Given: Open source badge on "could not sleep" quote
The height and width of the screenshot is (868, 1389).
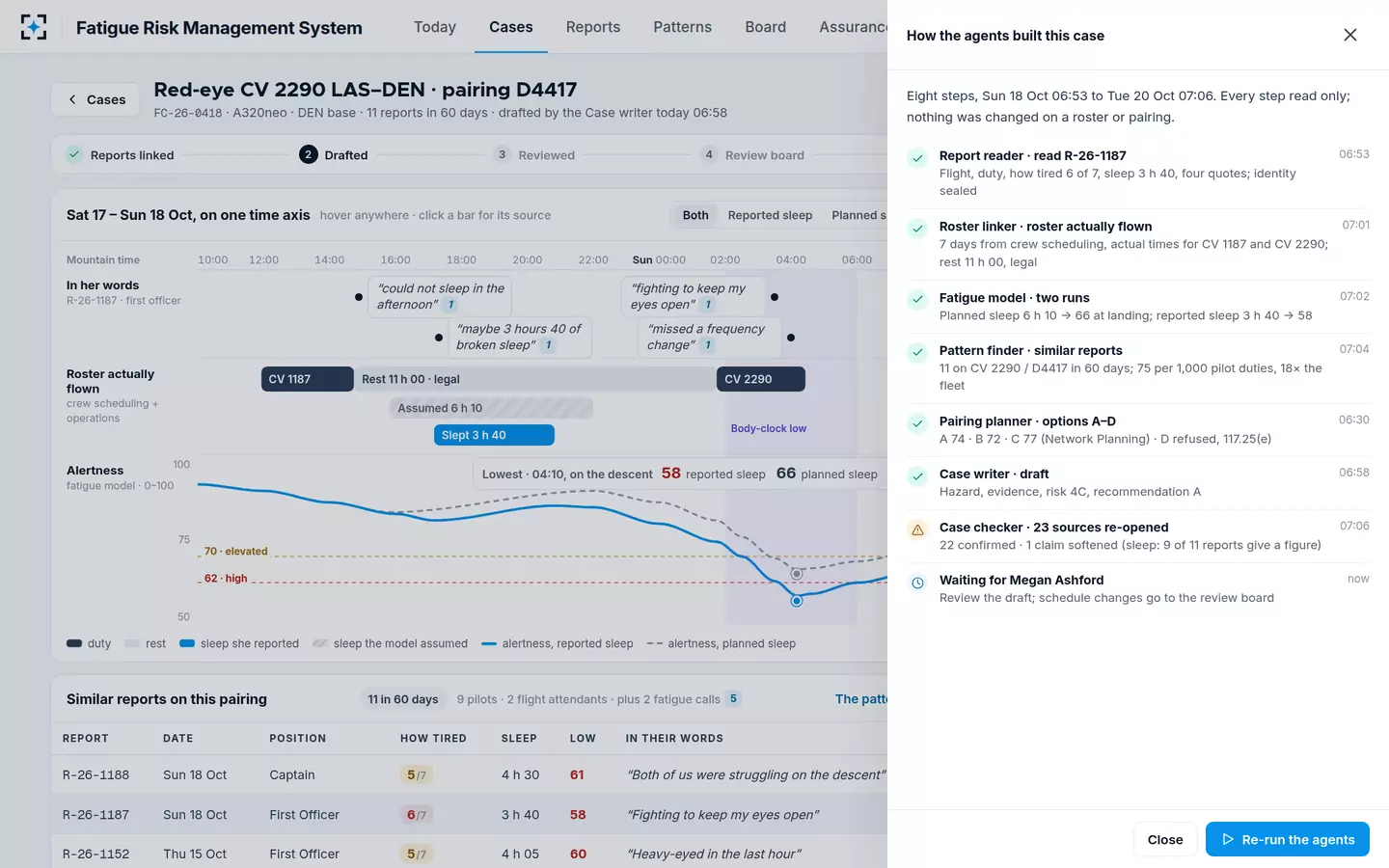Looking at the screenshot, I should pyautogui.click(x=450, y=305).
